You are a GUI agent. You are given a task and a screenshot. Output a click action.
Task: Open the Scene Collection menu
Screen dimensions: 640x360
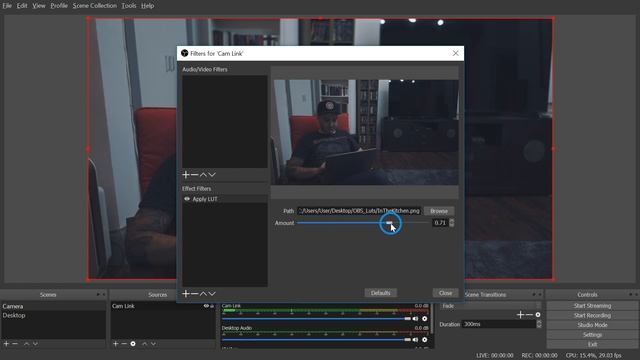coord(95,6)
